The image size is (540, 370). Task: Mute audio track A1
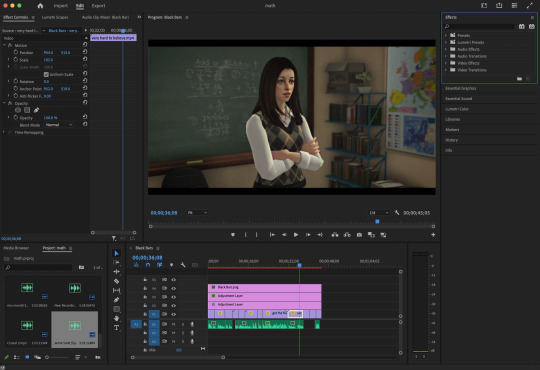pyautogui.click(x=174, y=324)
